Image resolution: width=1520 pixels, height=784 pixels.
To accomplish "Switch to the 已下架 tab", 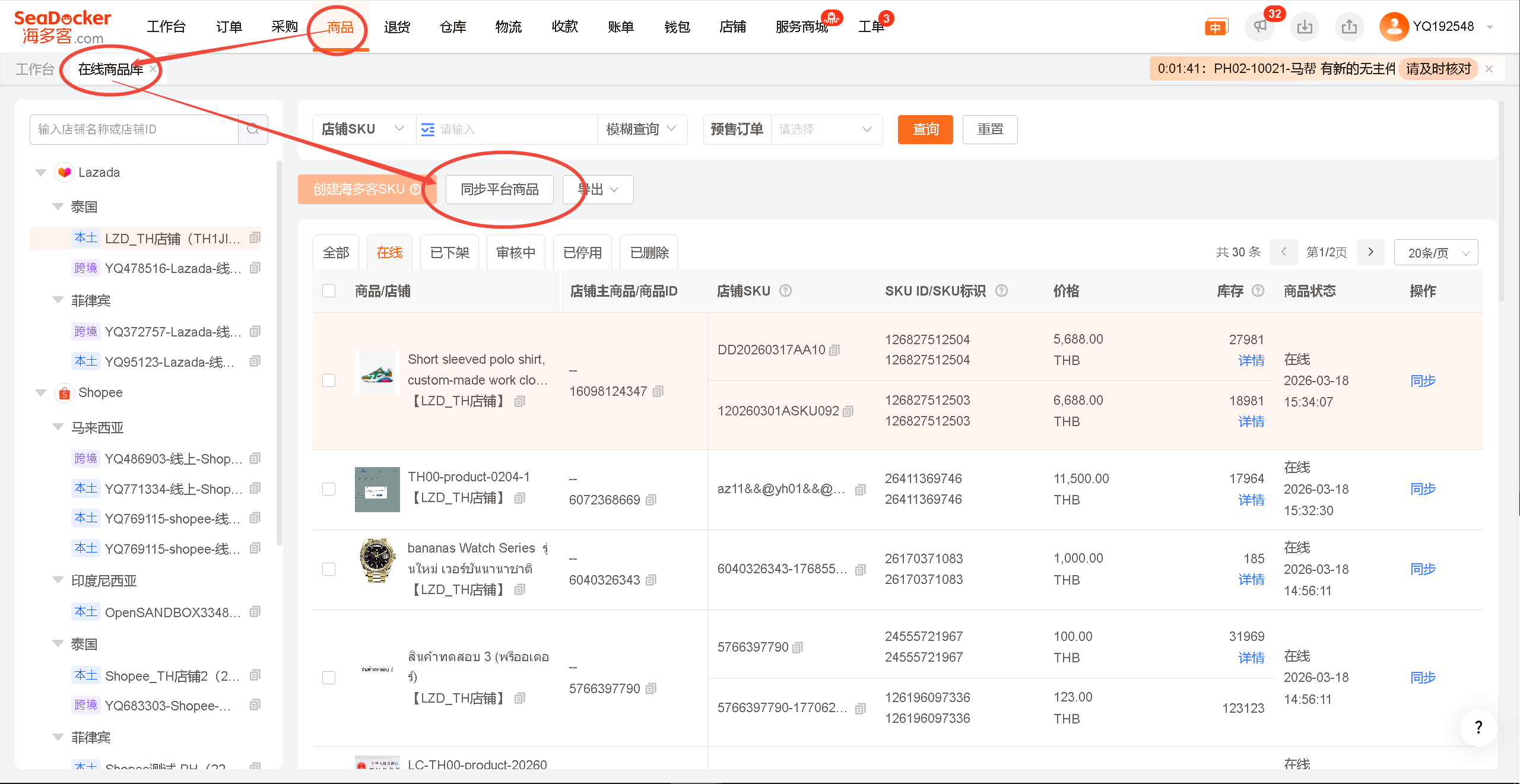I will click(449, 253).
